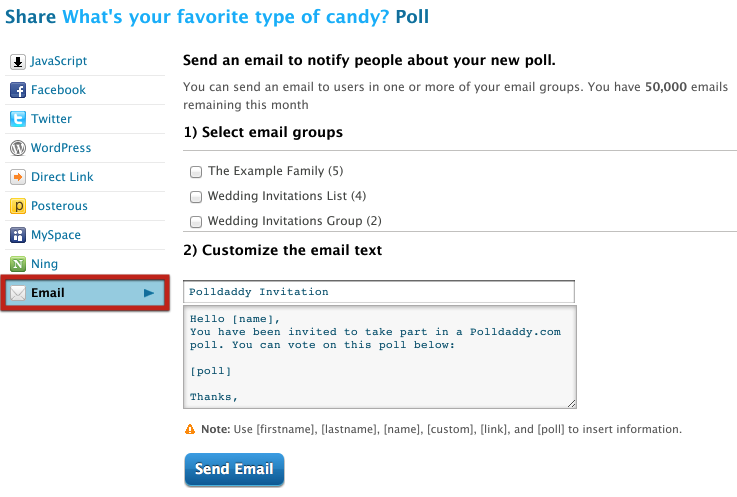The height and width of the screenshot is (497, 737).
Task: Click the Polldaddy Invitation subject field
Action: [x=379, y=292]
